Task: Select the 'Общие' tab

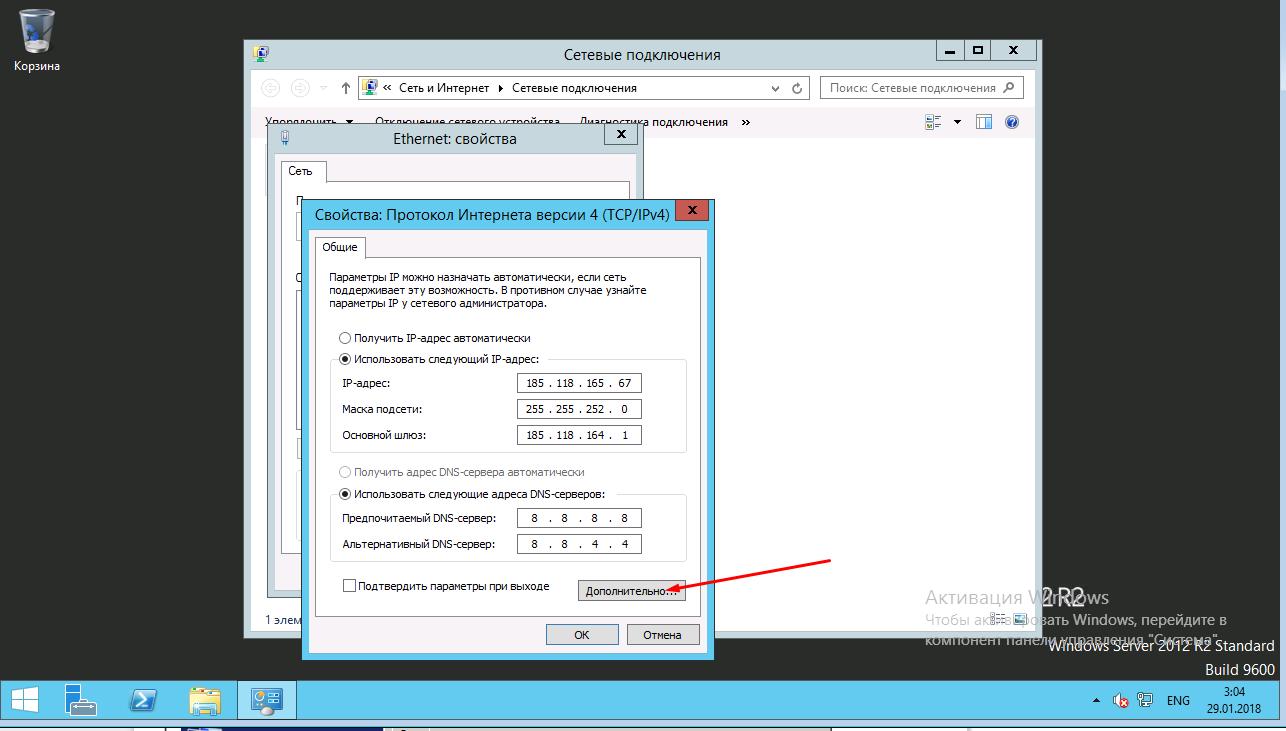Action: click(340, 247)
